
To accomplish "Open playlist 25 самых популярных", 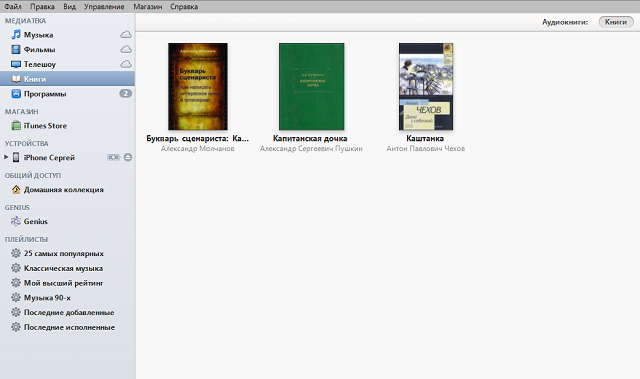I will pyautogui.click(x=64, y=253).
